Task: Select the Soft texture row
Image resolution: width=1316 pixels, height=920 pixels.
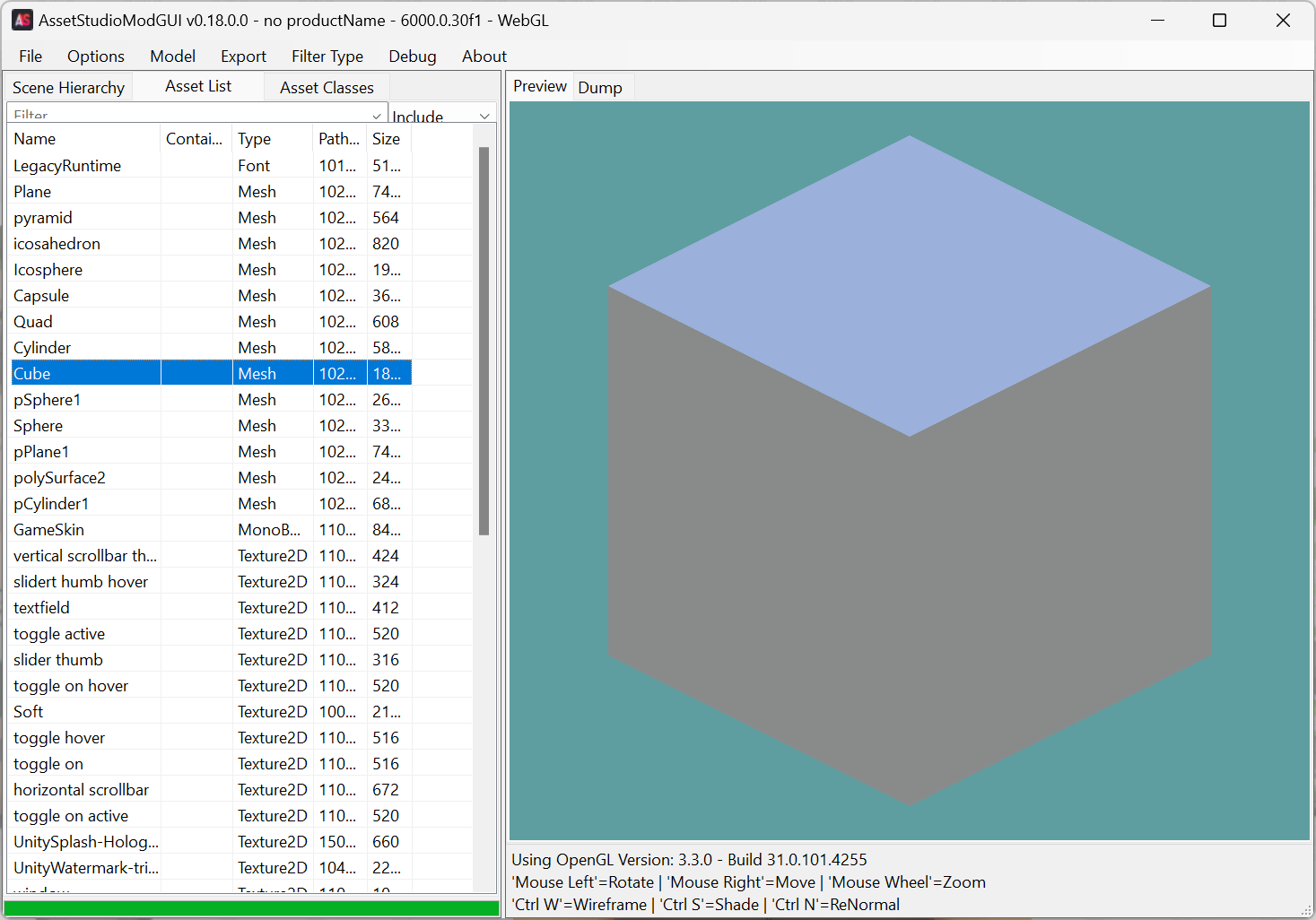Action: [211, 712]
